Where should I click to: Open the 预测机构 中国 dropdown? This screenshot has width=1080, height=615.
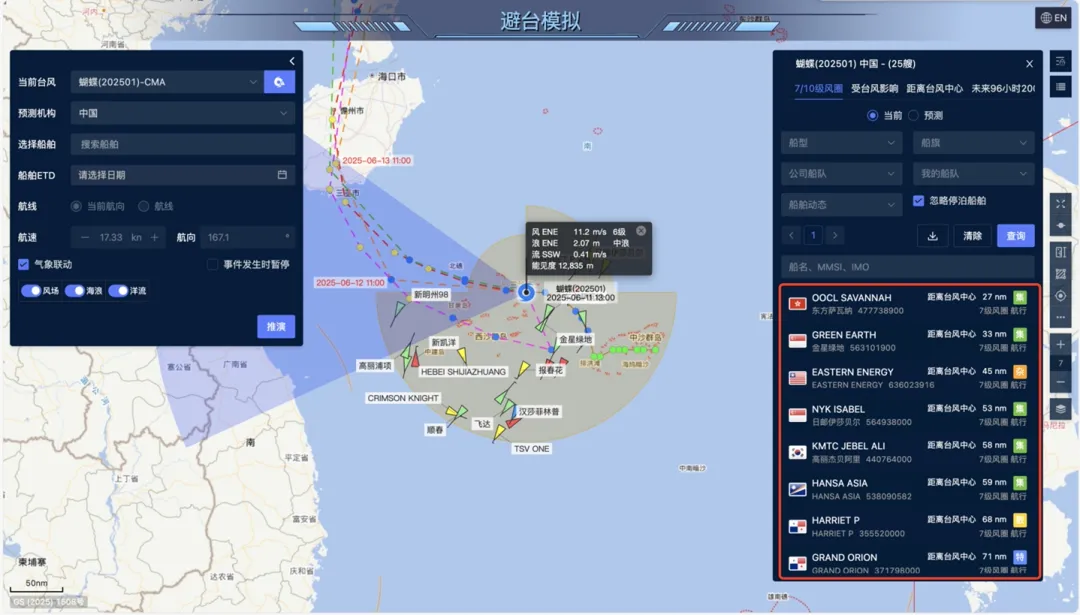tap(183, 113)
